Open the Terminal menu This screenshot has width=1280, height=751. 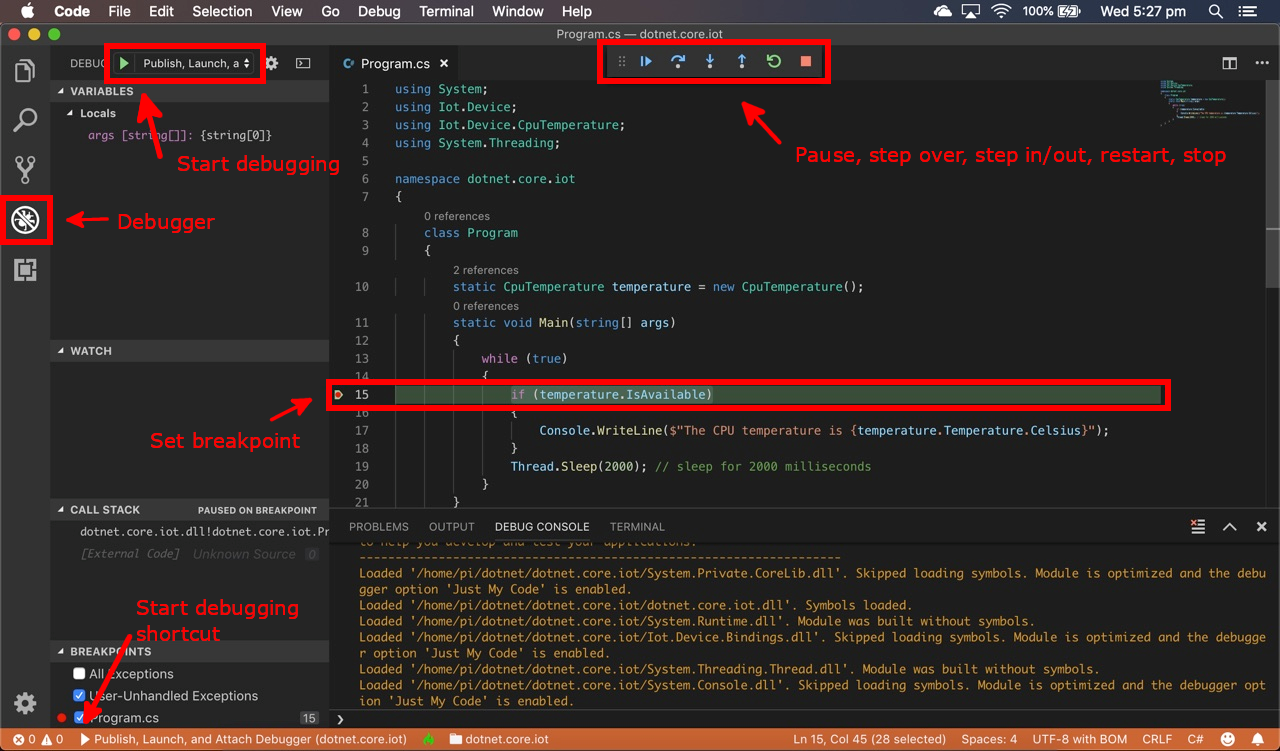[446, 11]
